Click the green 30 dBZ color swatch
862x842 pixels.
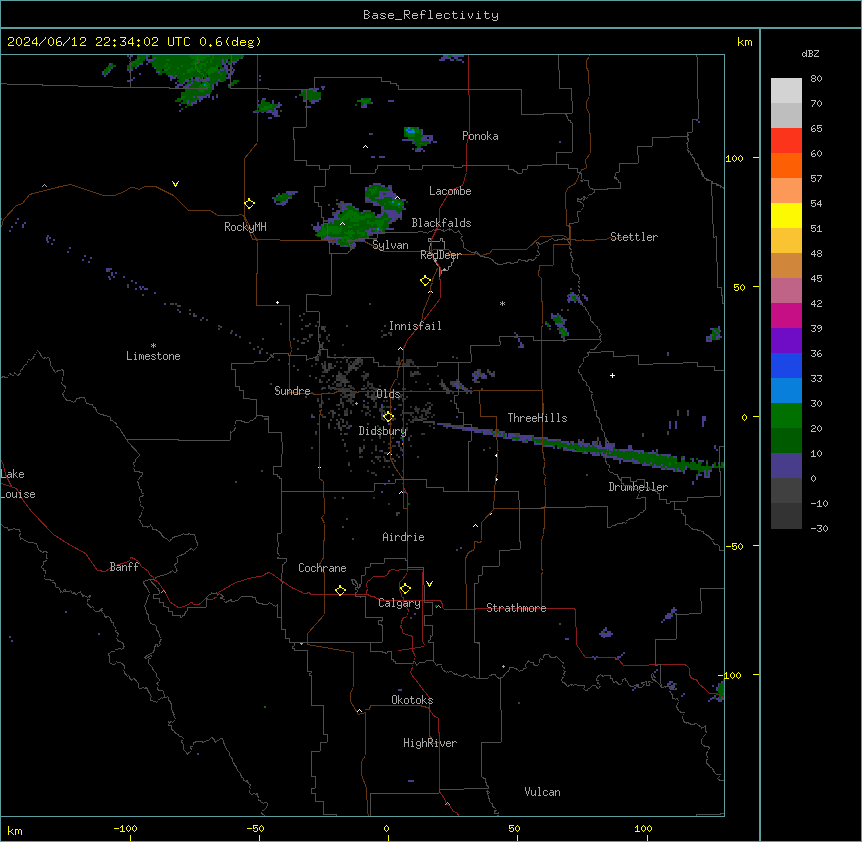point(786,416)
